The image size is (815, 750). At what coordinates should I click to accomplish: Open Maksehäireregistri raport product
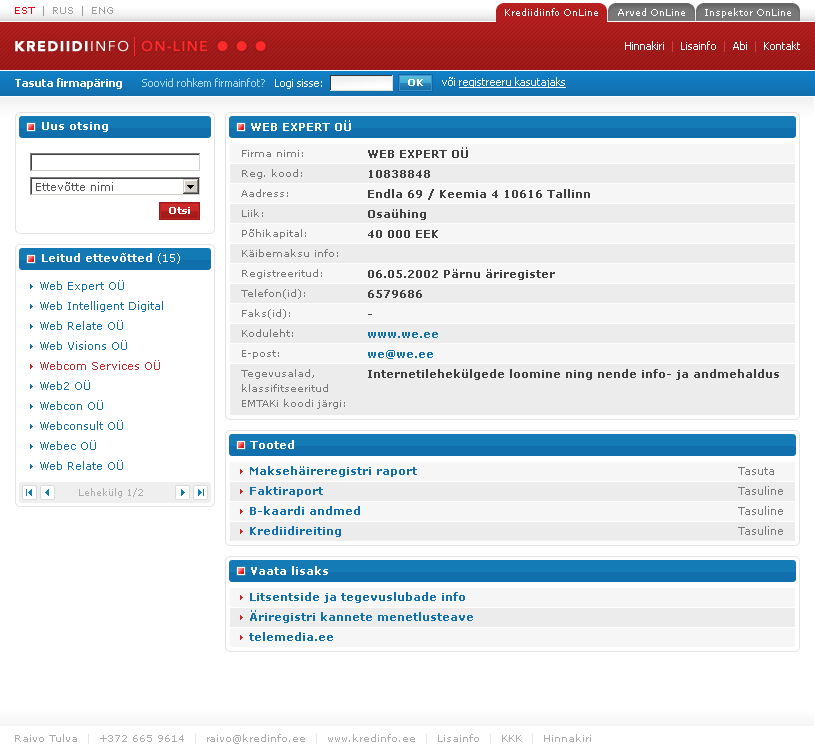[x=333, y=471]
